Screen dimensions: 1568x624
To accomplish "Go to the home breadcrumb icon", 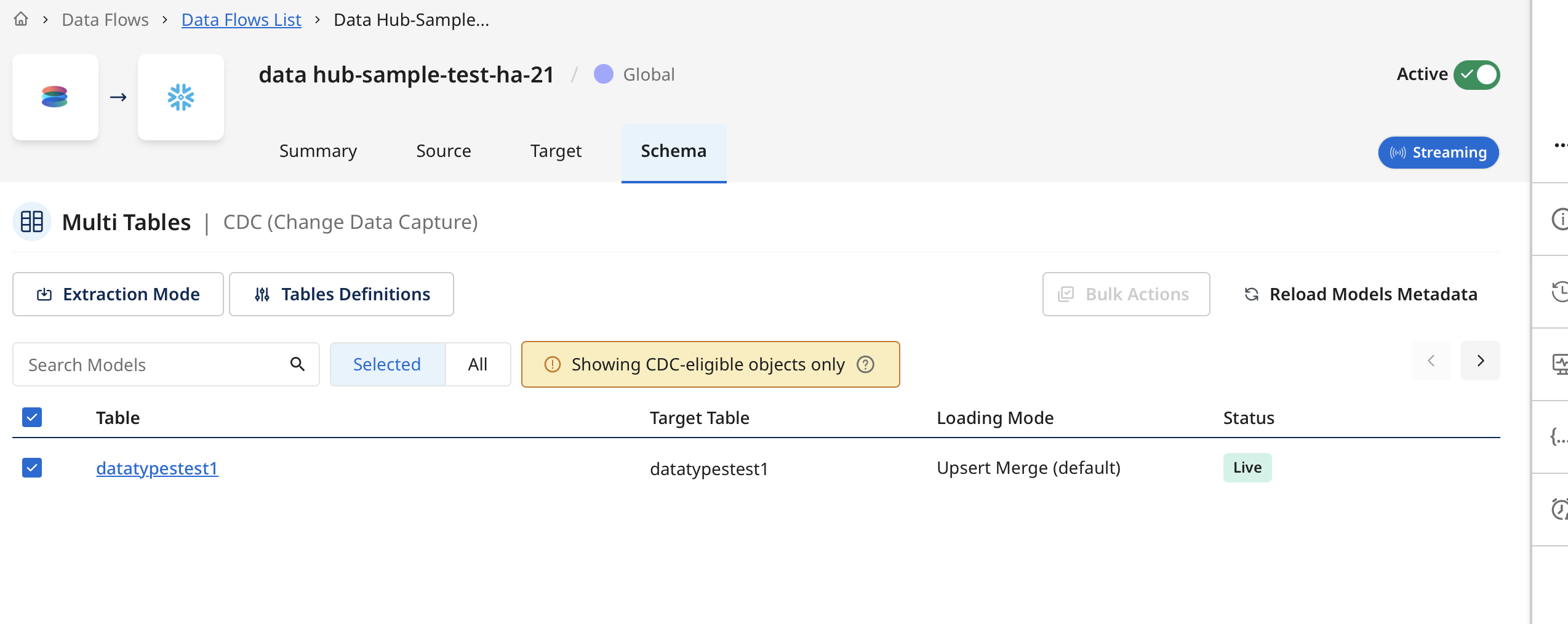I will [x=21, y=19].
